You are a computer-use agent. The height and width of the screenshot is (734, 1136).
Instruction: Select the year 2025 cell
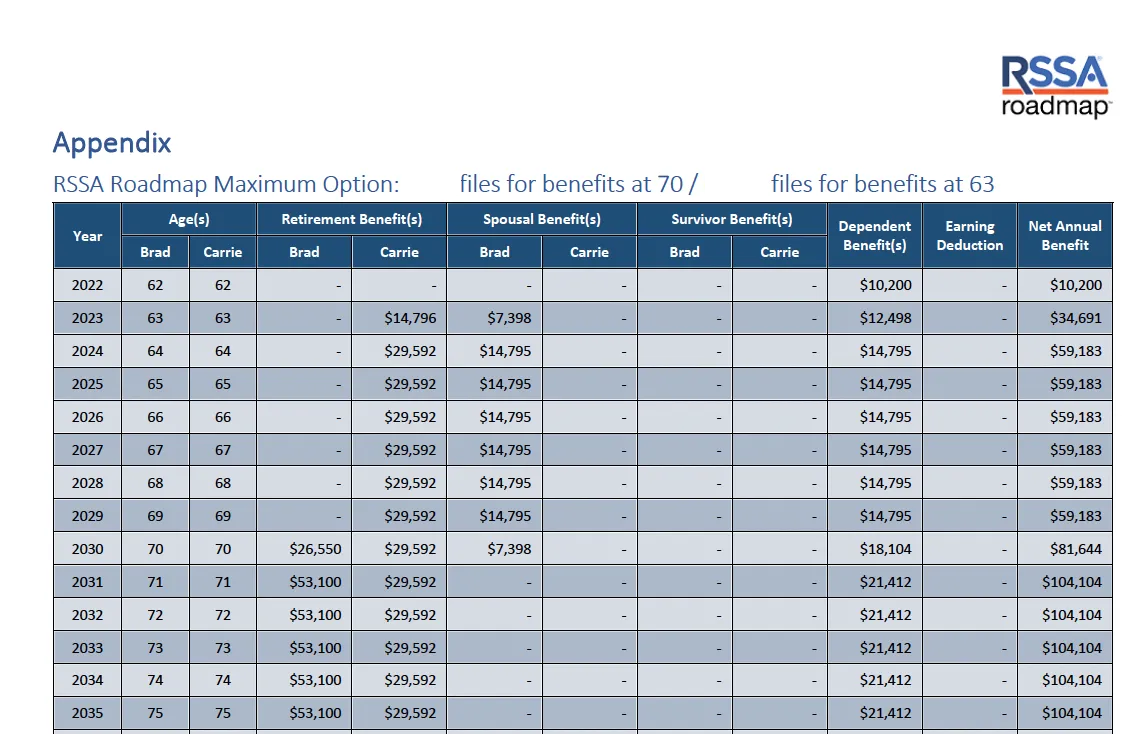[87, 384]
